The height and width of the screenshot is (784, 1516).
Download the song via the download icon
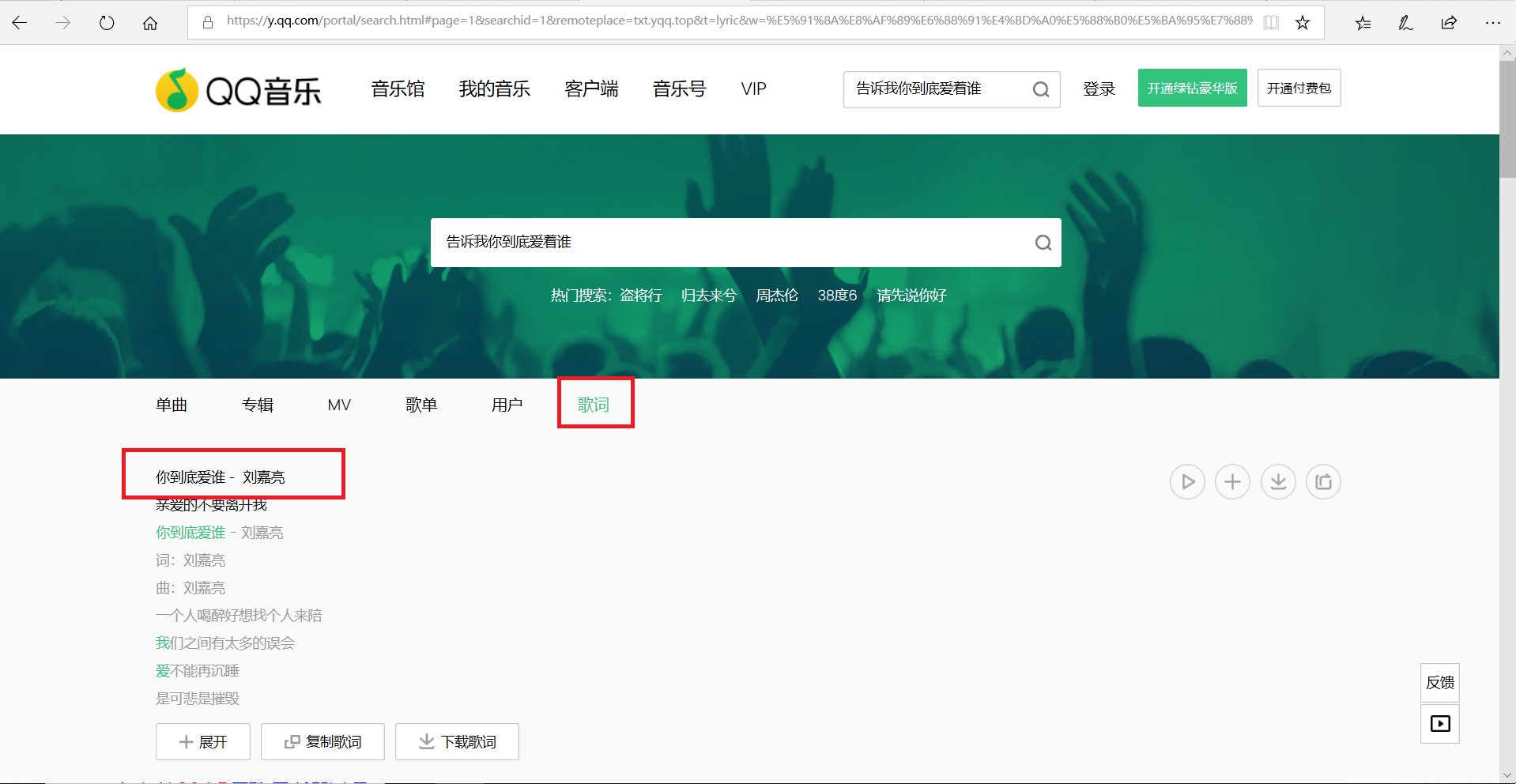pyautogui.click(x=1278, y=481)
